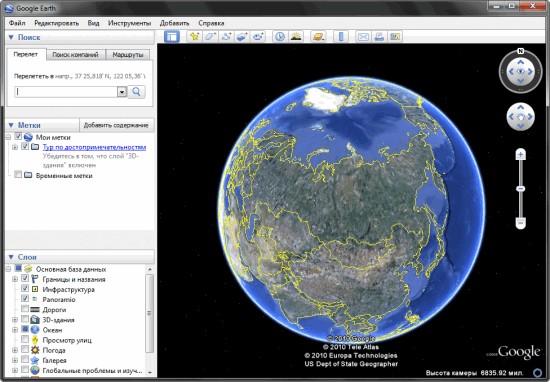Image resolution: width=550 pixels, height=382 pixels.
Task: Enable the 3D-здания layer checkbox
Action: point(25,319)
